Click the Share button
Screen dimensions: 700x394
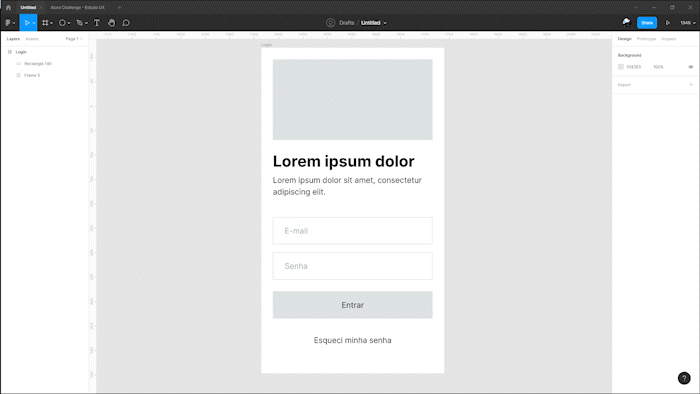647,23
